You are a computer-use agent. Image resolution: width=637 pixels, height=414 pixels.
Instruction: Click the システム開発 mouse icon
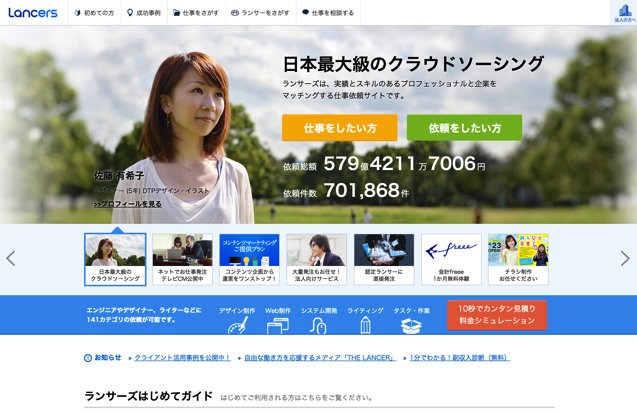pyautogui.click(x=318, y=325)
